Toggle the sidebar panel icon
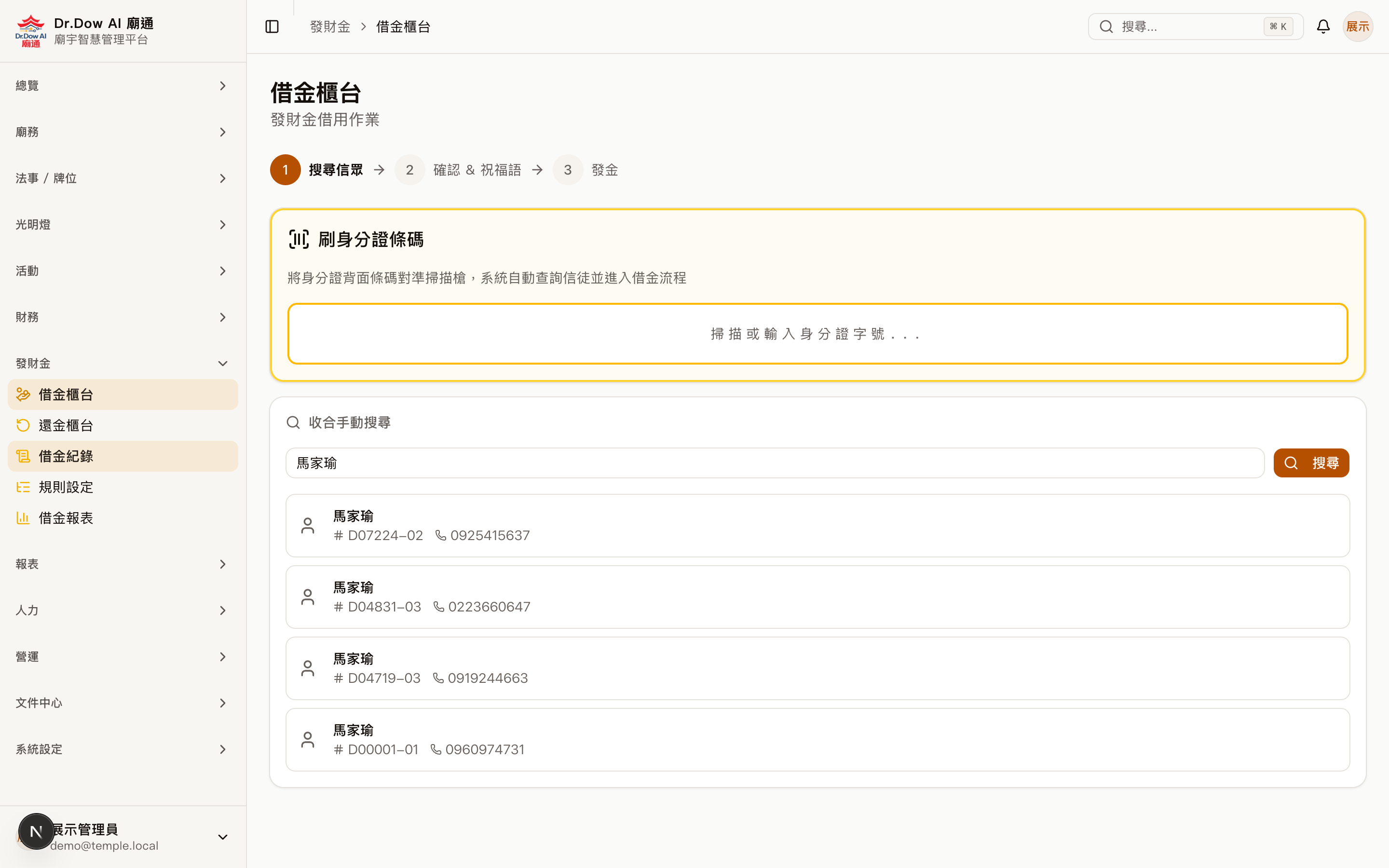Viewport: 1389px width, 868px height. tap(272, 27)
